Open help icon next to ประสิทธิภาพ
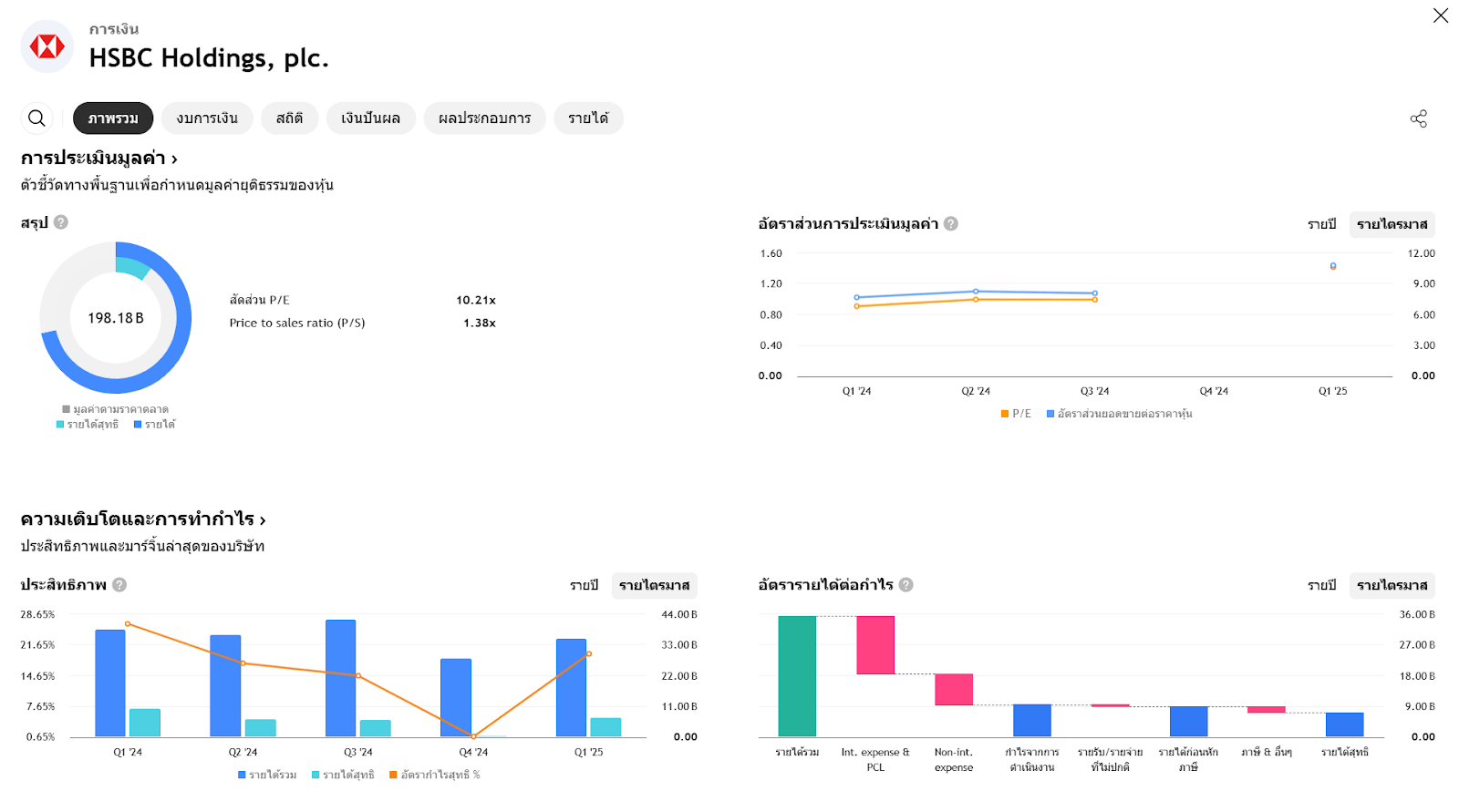The height and width of the screenshot is (812, 1459). point(119,585)
